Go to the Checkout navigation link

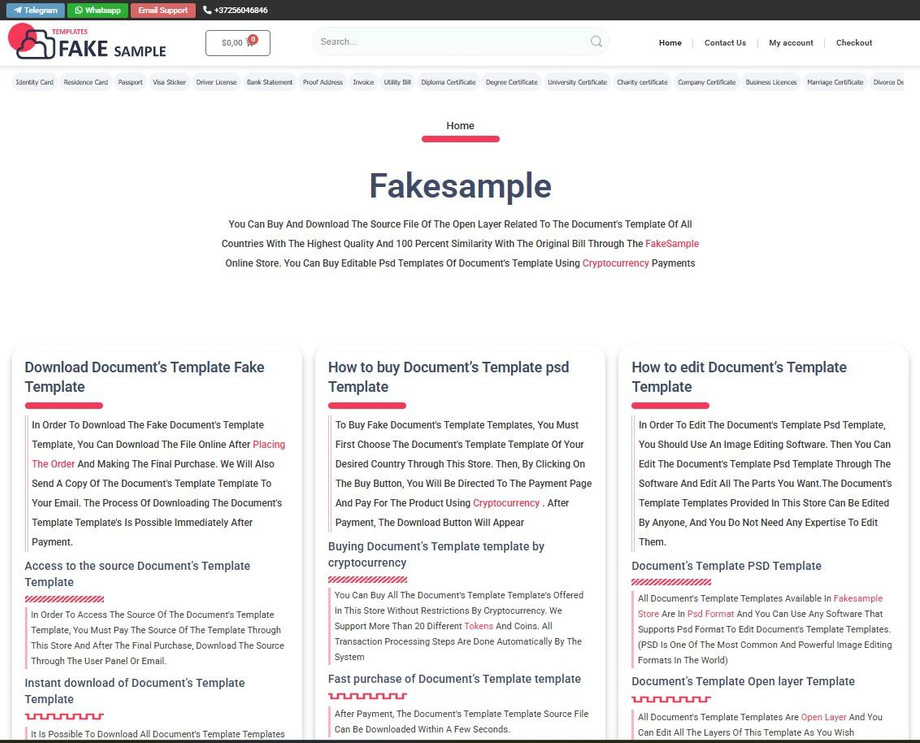coord(854,43)
